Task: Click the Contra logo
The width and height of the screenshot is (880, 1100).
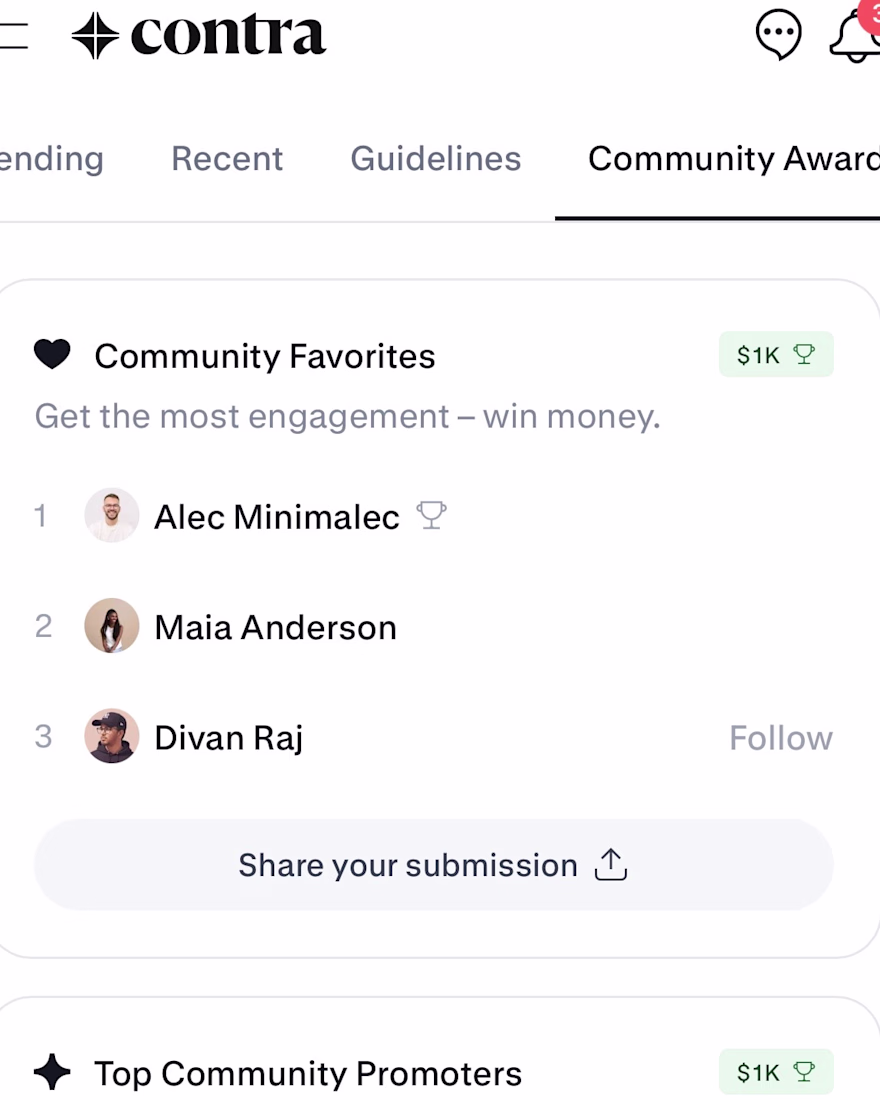Action: pyautogui.click(x=199, y=36)
